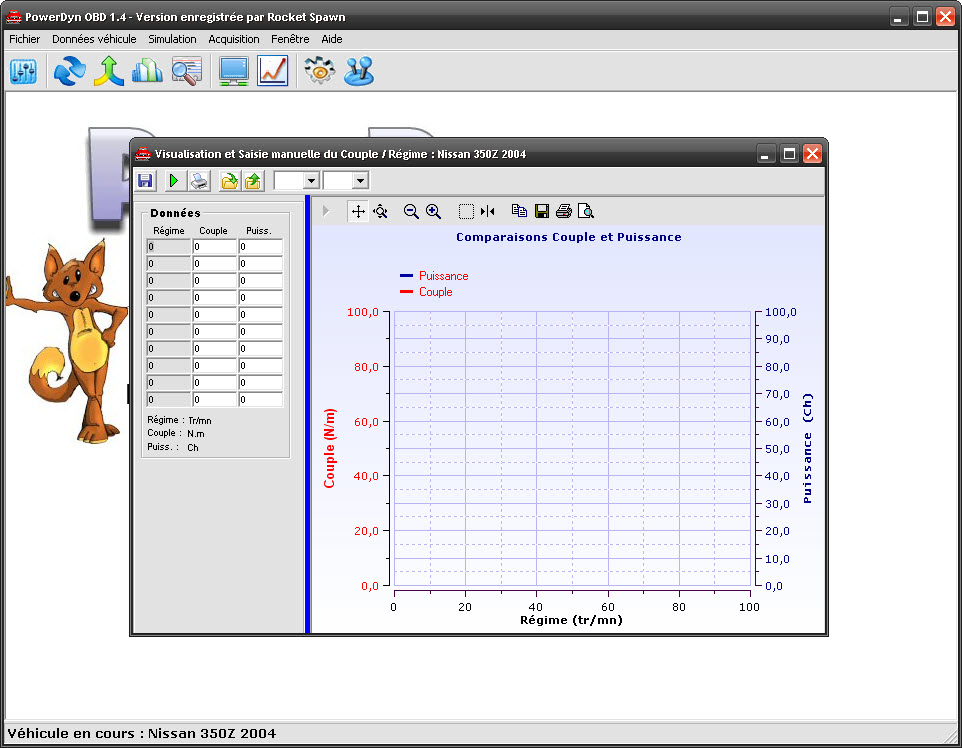This screenshot has width=962, height=748.
Task: Click the blue joystick icon
Action: pyautogui.click(x=358, y=71)
